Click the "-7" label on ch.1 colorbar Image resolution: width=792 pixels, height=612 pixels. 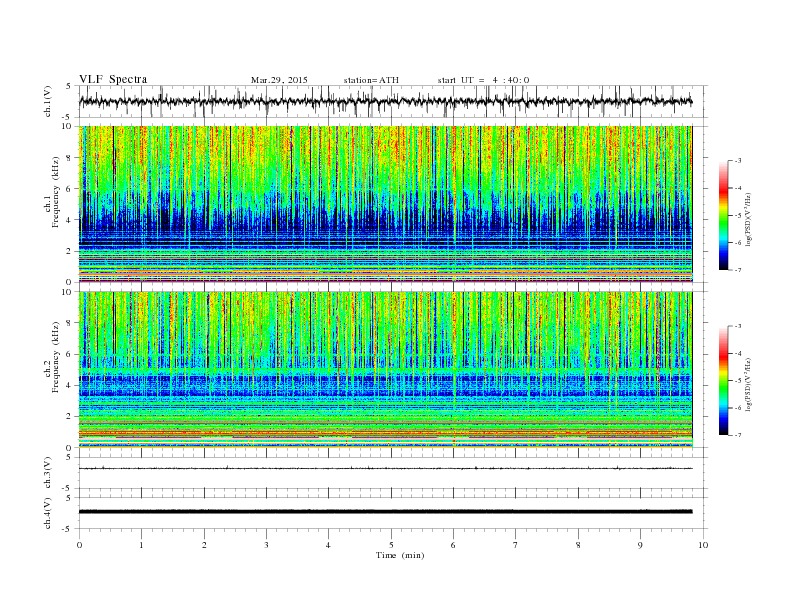737,270
